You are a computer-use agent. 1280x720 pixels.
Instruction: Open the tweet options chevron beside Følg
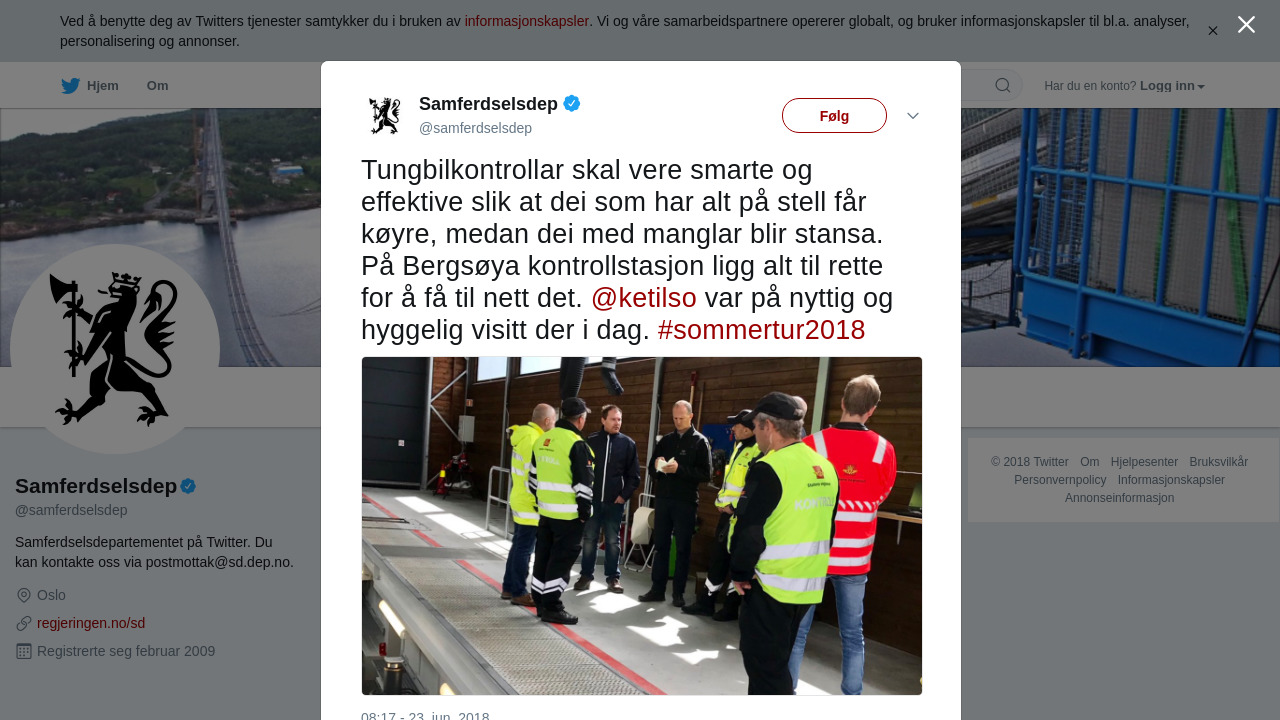[913, 116]
